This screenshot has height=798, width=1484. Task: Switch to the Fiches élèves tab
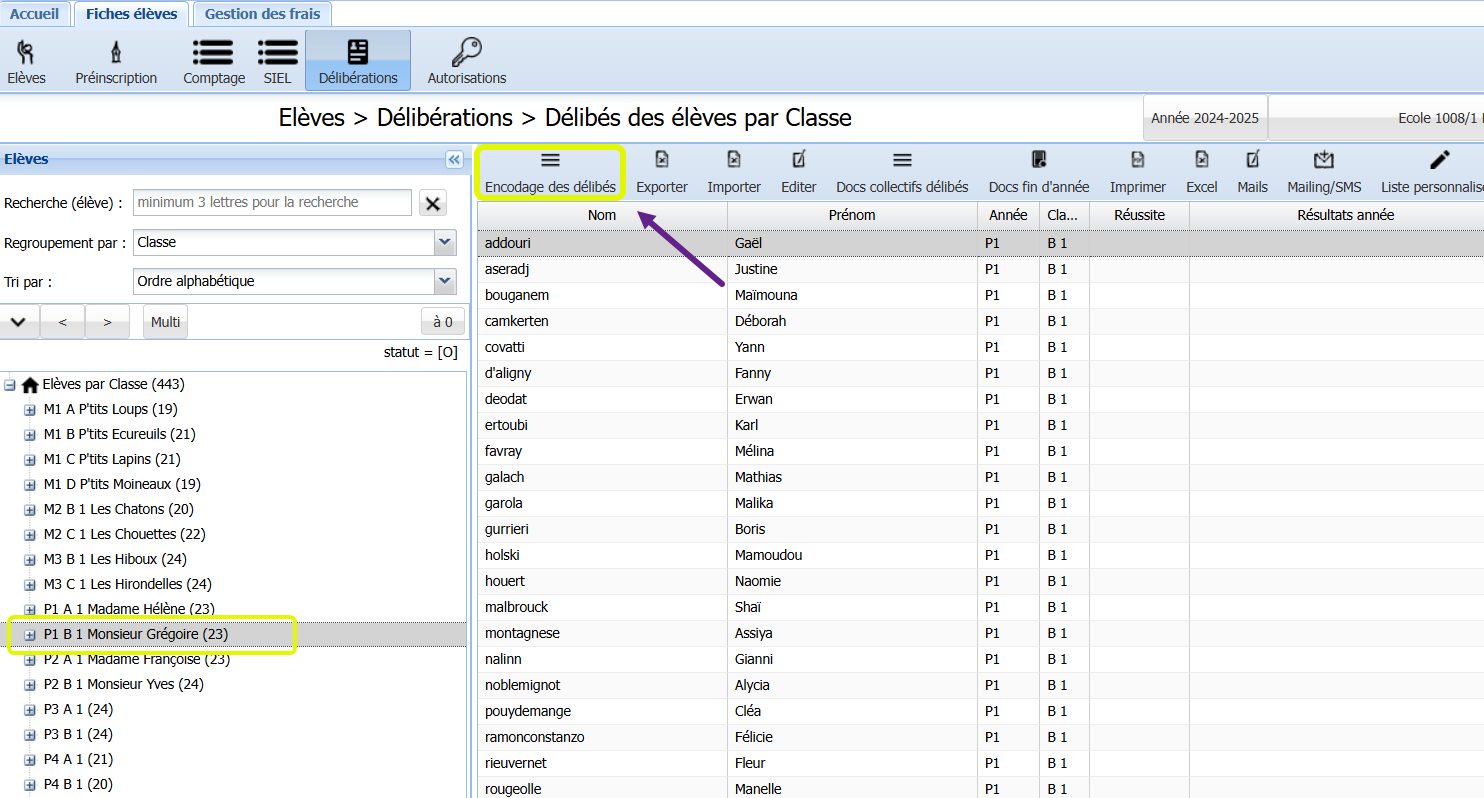(x=131, y=14)
